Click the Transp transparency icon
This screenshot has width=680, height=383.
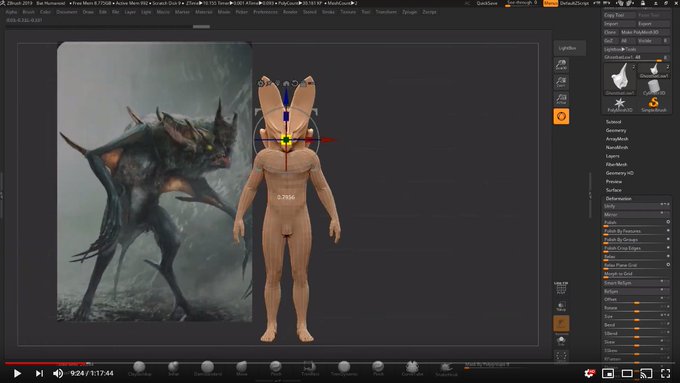pyautogui.click(x=561, y=306)
